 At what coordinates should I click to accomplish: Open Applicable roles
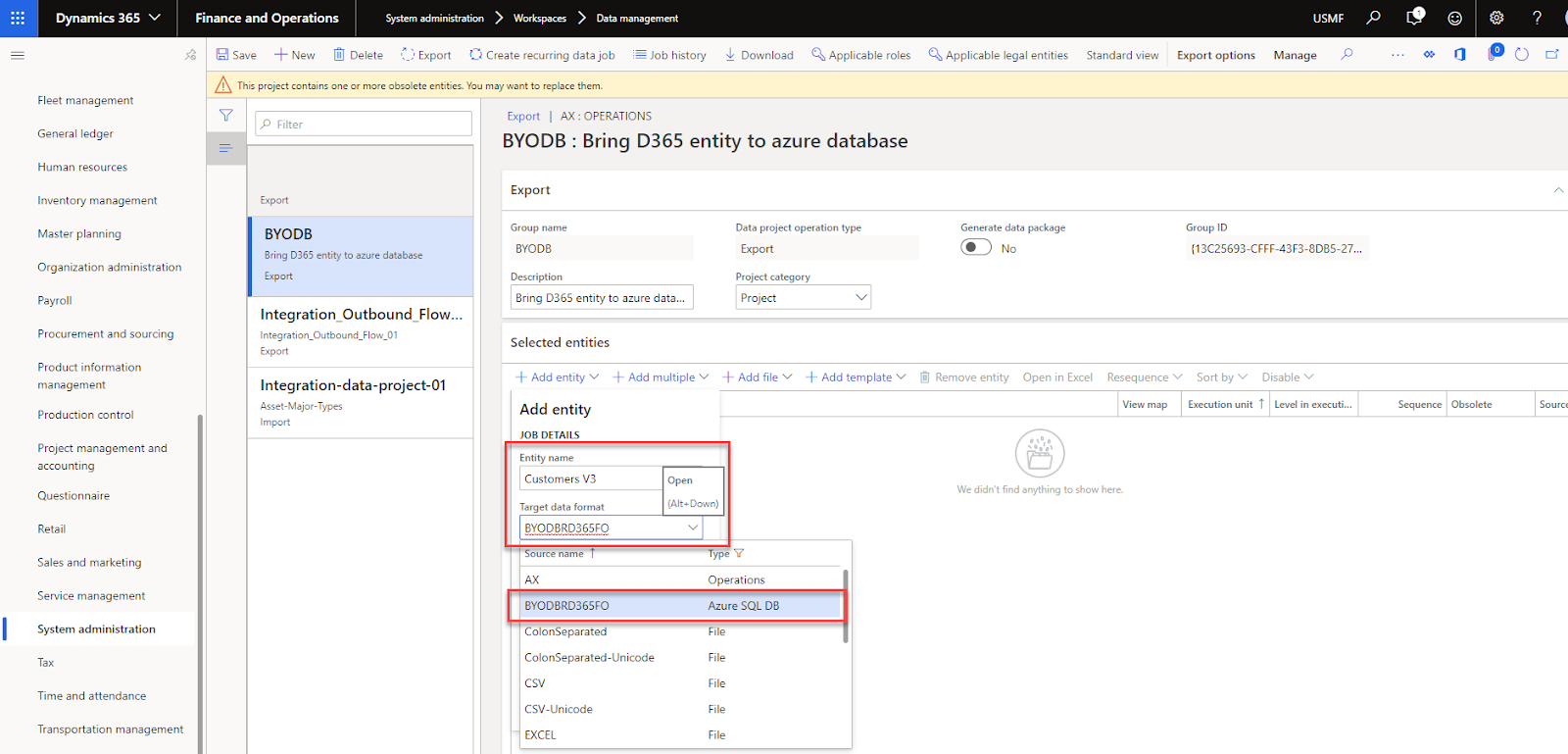coord(861,55)
